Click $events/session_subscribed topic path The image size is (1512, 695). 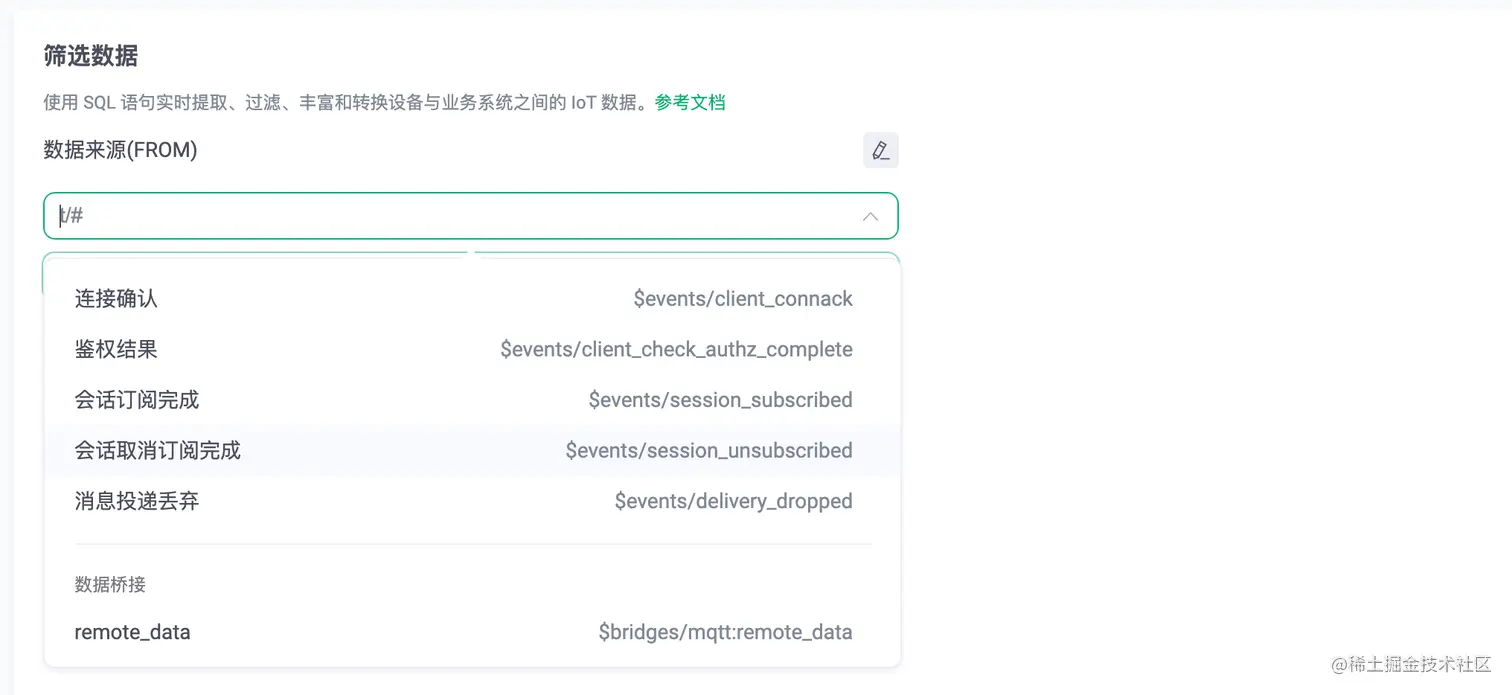(x=721, y=399)
